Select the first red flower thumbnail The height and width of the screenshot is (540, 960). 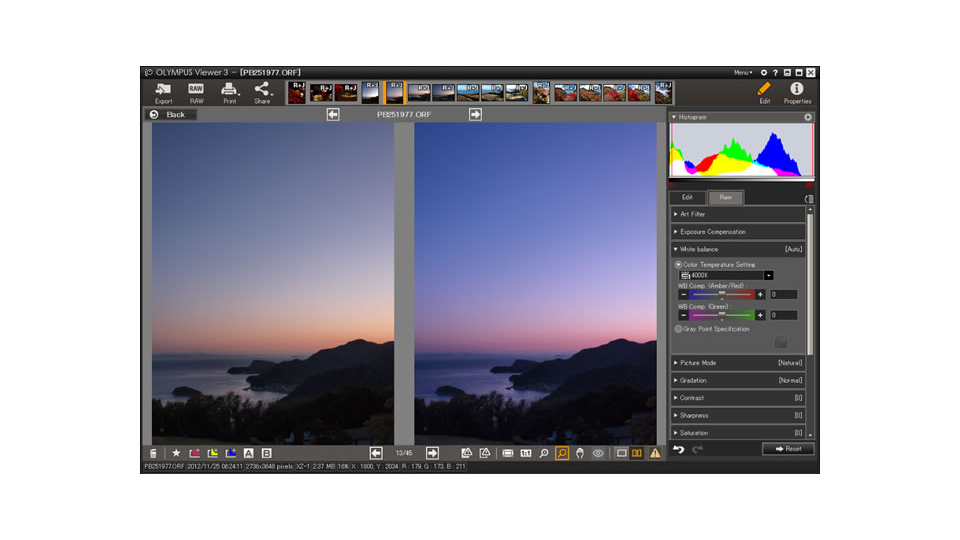[296, 92]
